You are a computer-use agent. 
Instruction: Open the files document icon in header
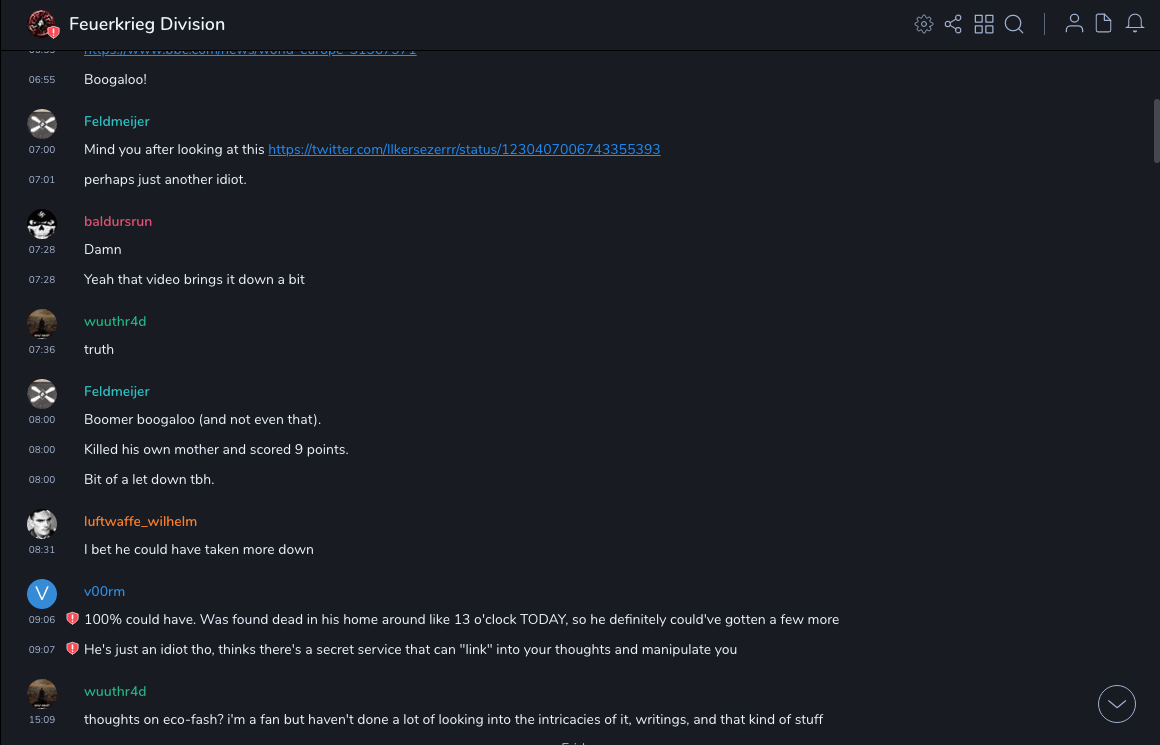pyautogui.click(x=1104, y=24)
